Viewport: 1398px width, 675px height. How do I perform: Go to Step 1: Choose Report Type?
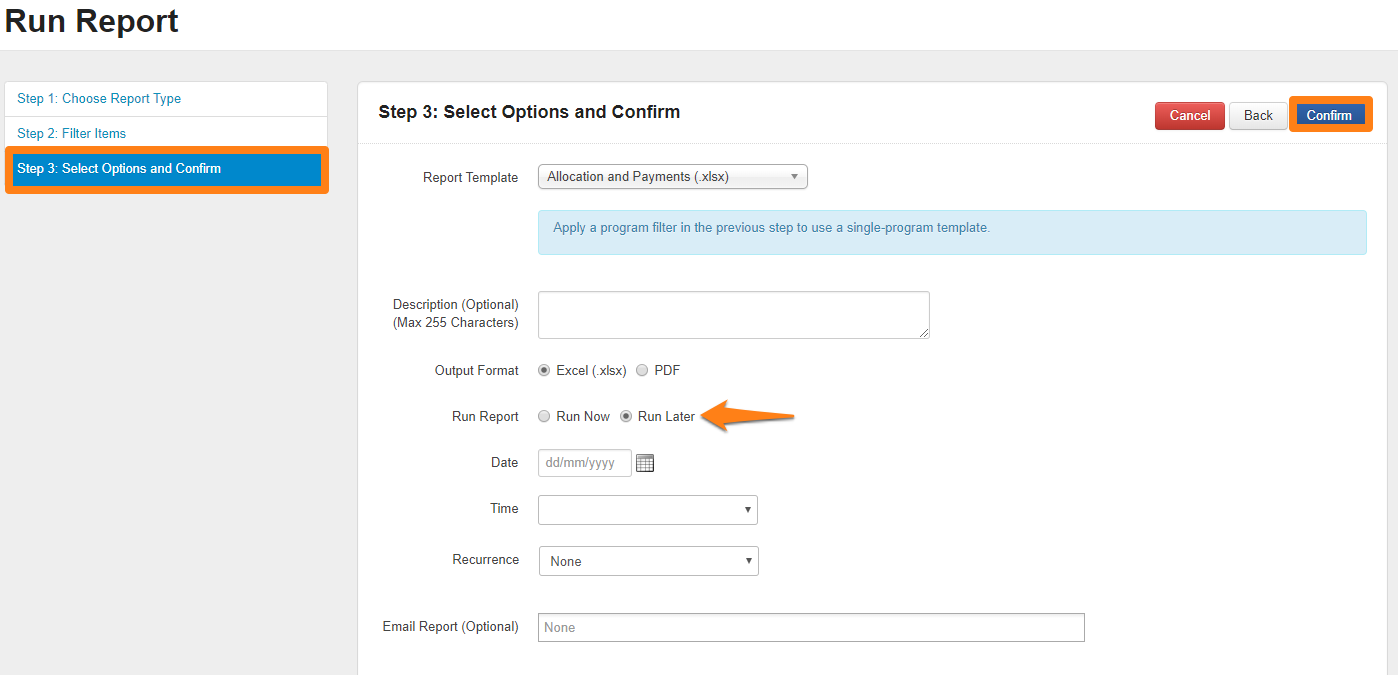tap(99, 99)
